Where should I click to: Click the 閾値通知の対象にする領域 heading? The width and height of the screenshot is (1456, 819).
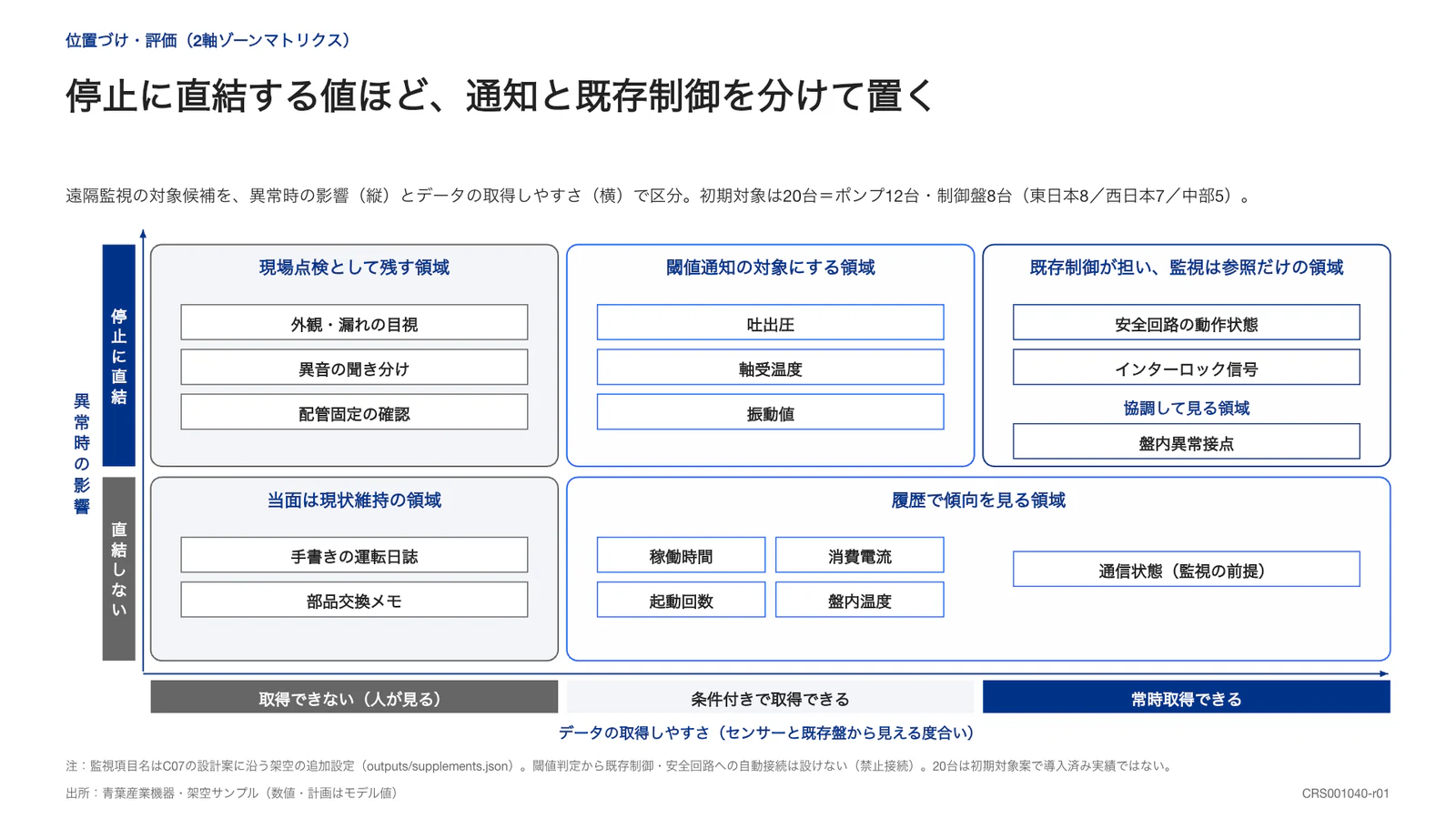[x=770, y=268]
